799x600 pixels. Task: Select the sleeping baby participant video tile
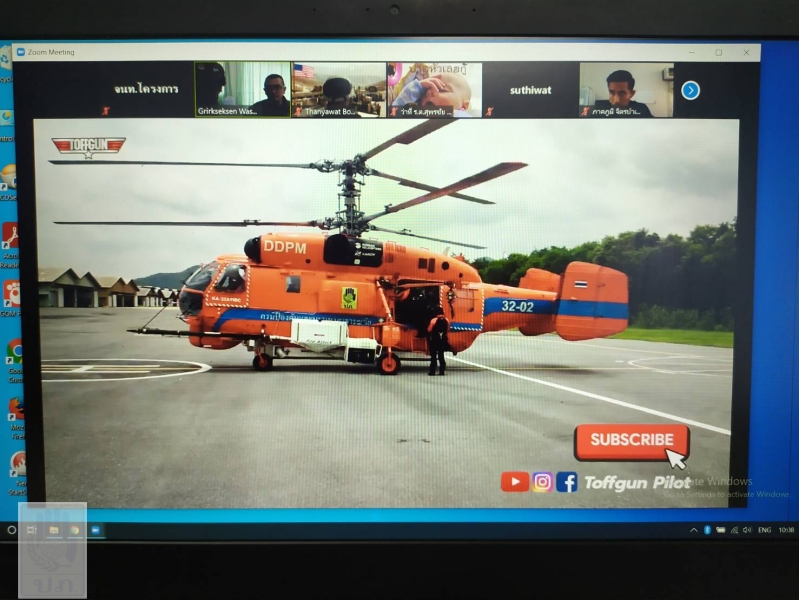[x=435, y=90]
